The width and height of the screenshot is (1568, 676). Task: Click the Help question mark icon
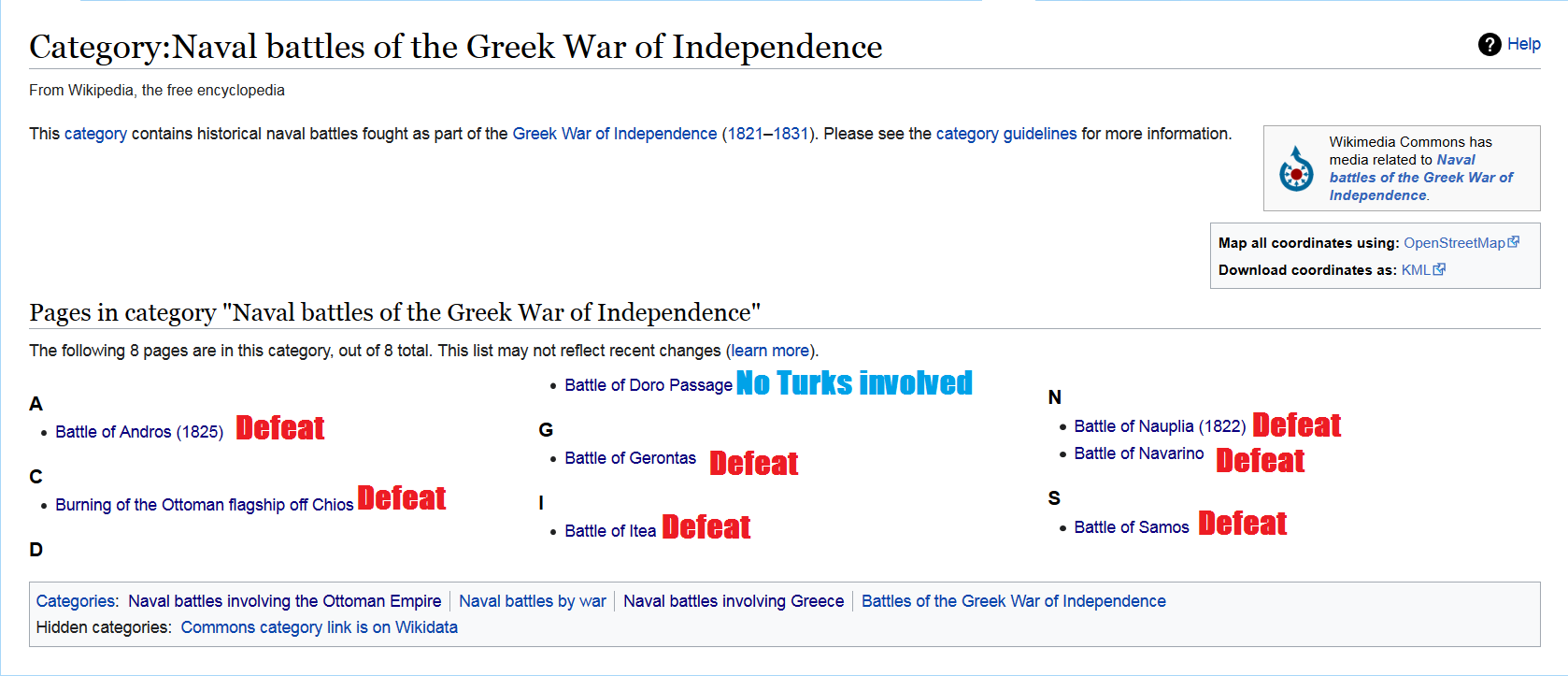tap(1490, 44)
